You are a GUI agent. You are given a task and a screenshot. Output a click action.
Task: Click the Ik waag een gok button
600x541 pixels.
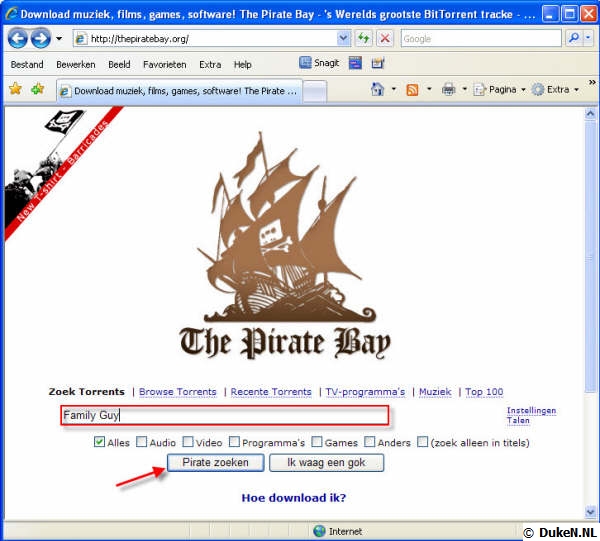click(326, 463)
